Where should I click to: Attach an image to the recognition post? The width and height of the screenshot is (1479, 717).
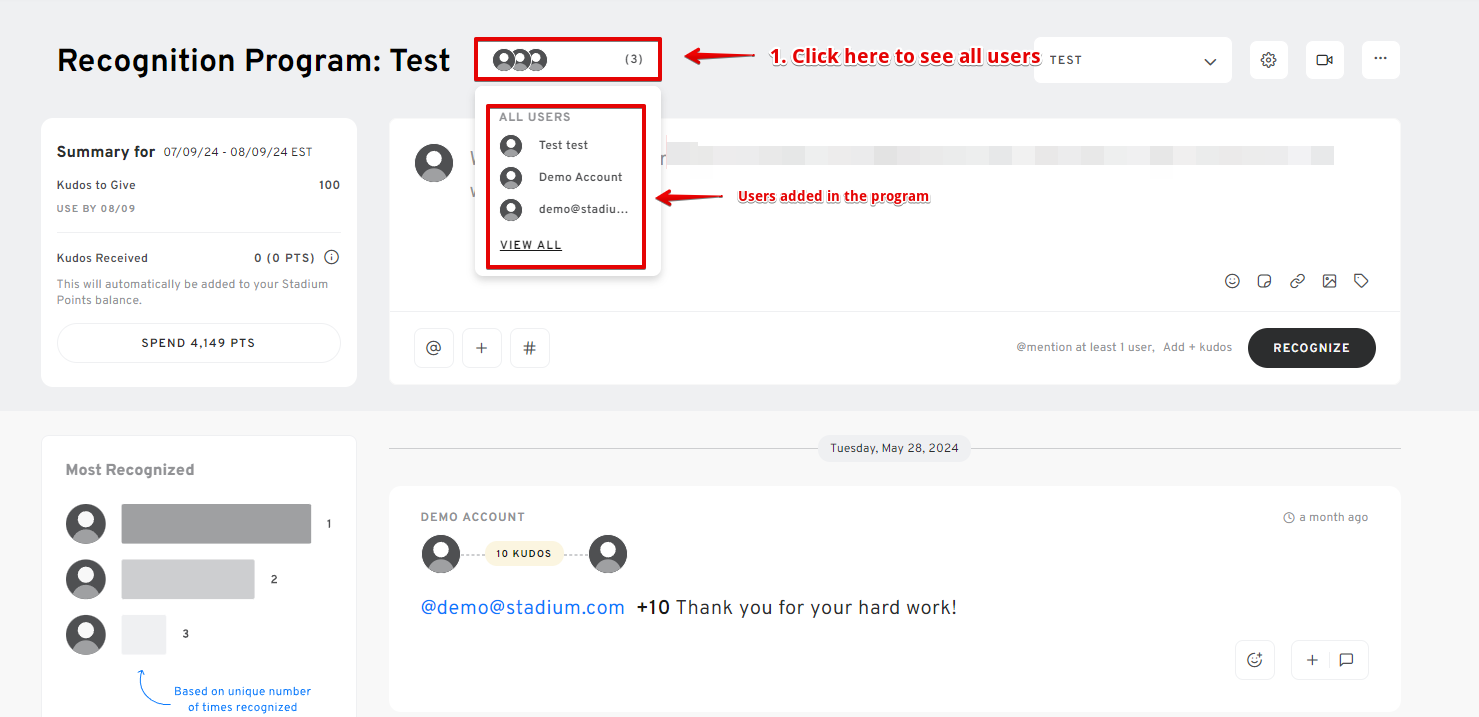click(x=1329, y=281)
